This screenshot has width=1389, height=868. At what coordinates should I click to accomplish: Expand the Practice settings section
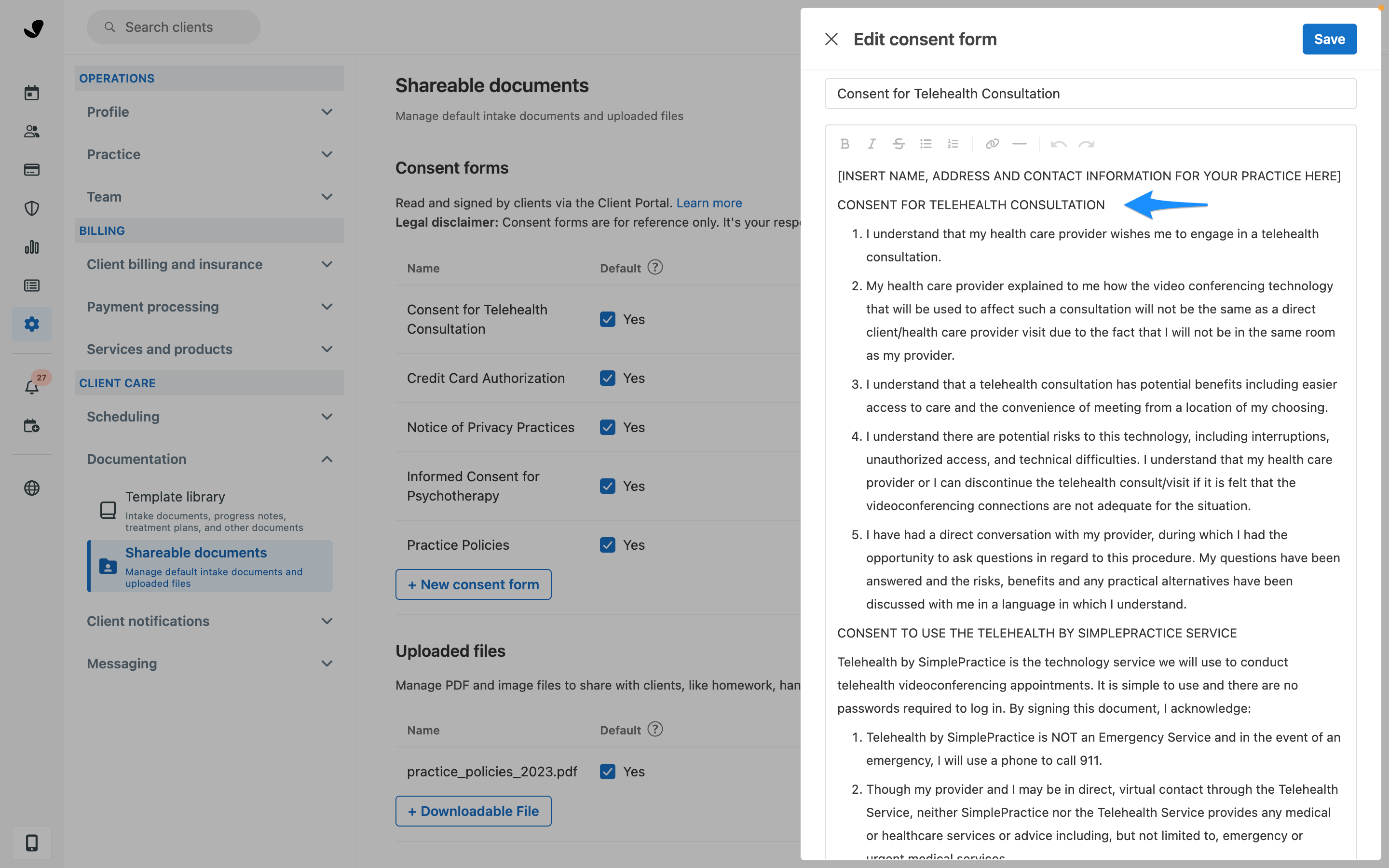pos(209,154)
